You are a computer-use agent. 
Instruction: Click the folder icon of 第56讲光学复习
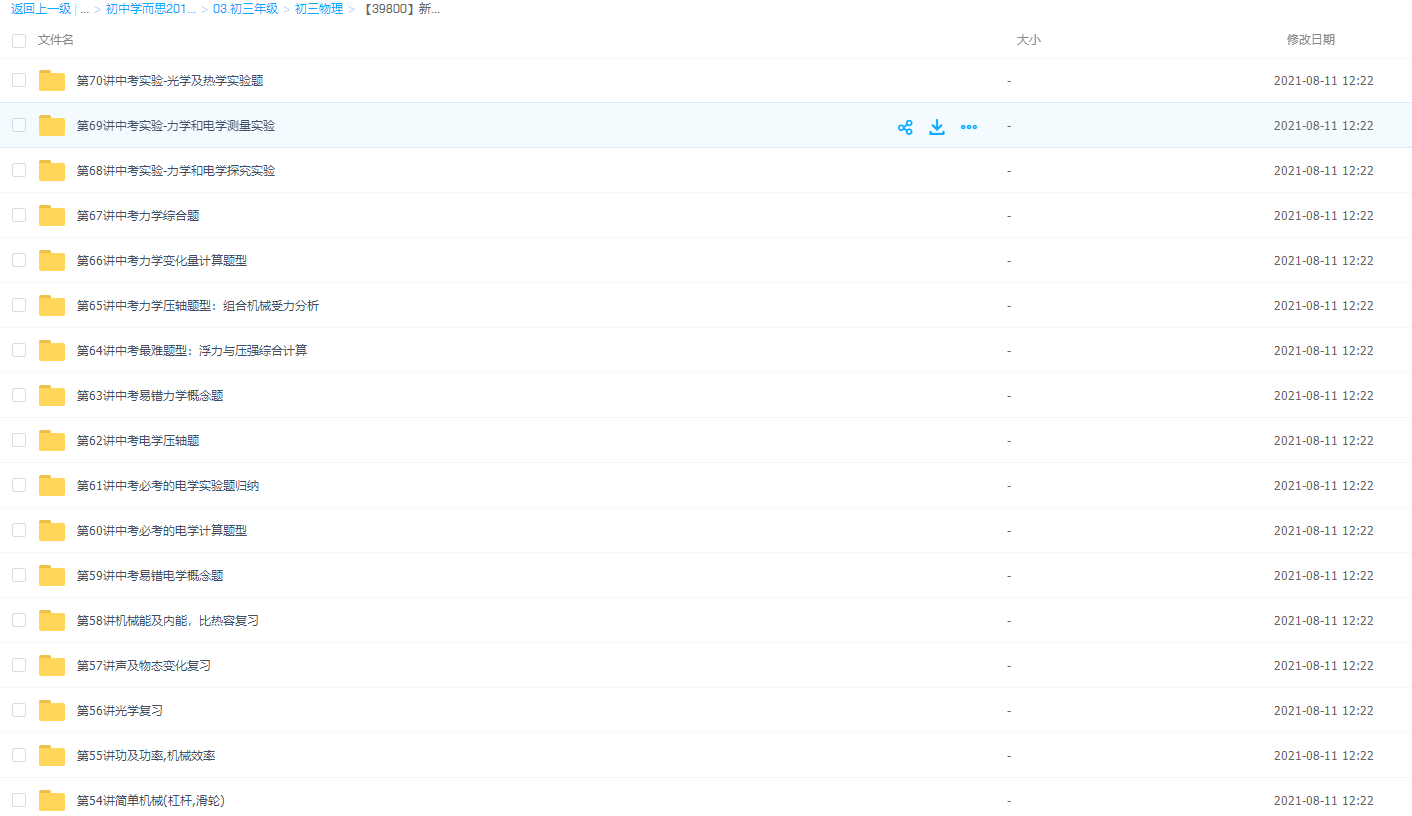tap(52, 711)
